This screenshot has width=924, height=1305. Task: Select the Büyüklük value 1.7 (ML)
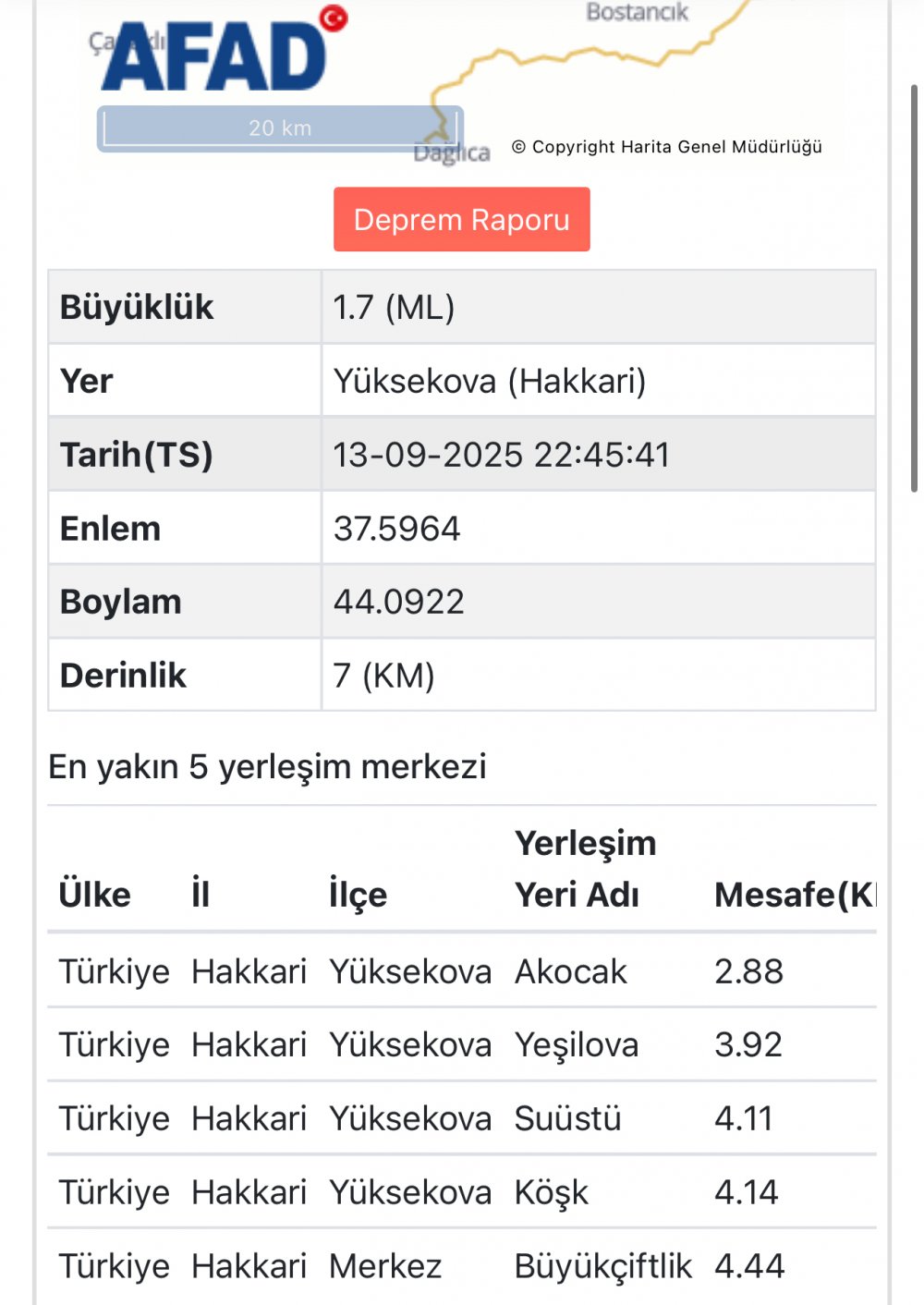pyautogui.click(x=394, y=308)
